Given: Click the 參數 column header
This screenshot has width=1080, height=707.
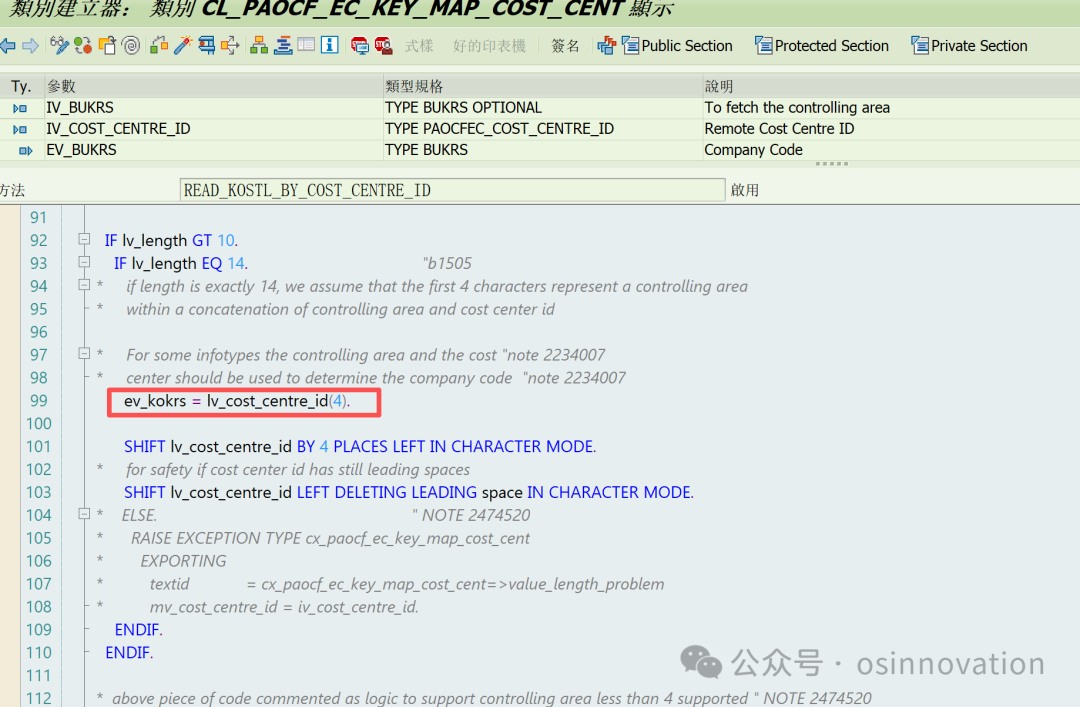Looking at the screenshot, I should [214, 86].
